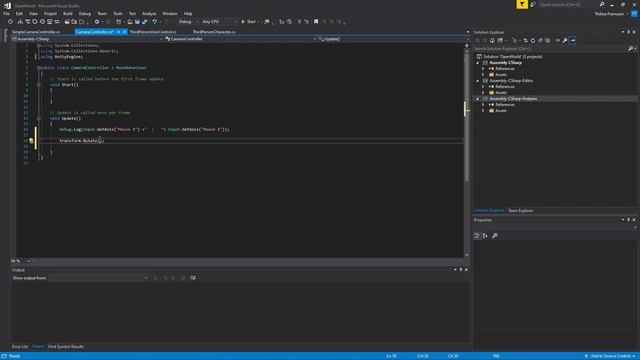The height and width of the screenshot is (360, 640).
Task: Switch to ThirdPersonUserControl.cs tab
Action: (x=153, y=32)
